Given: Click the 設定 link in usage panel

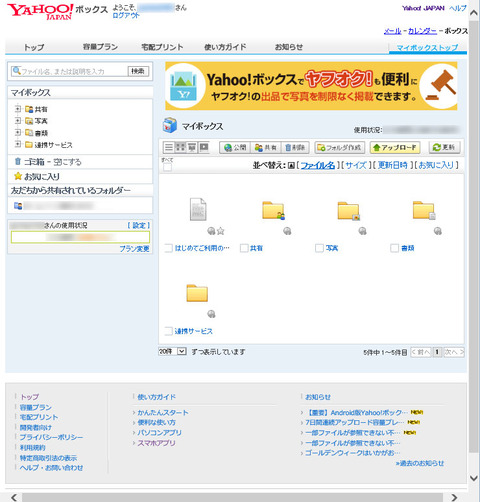Looking at the screenshot, I should point(139,225).
